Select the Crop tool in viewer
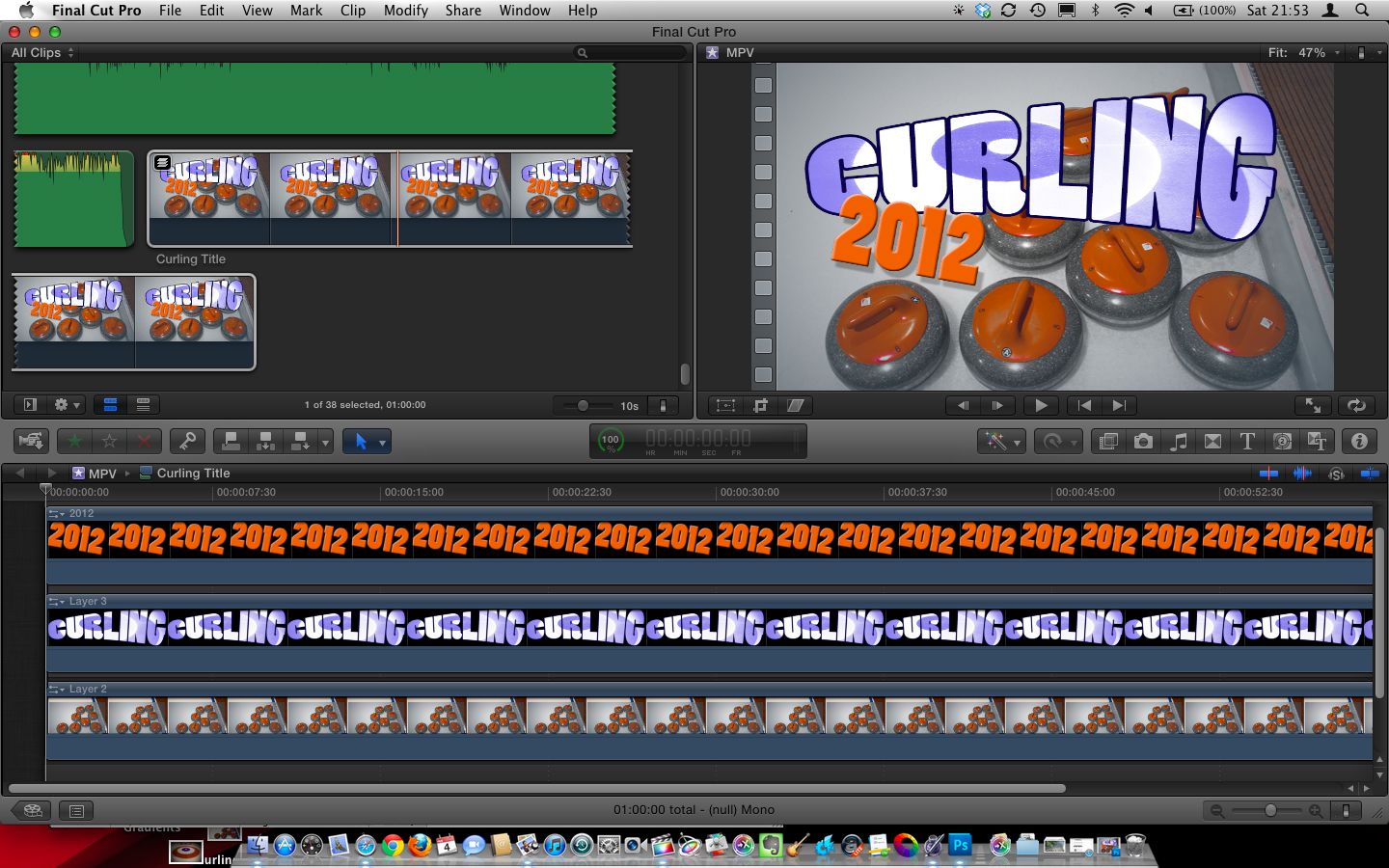The height and width of the screenshot is (868, 1389). coord(760,406)
